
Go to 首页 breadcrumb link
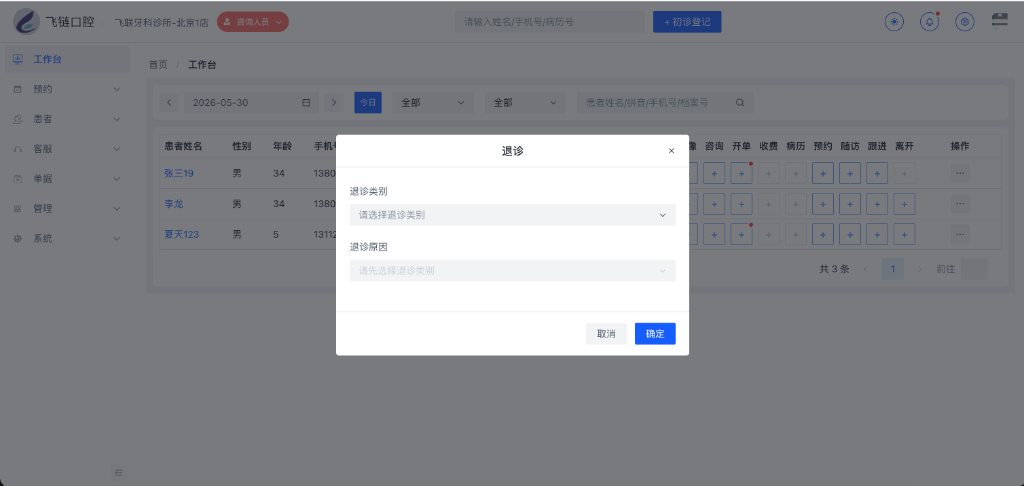(x=158, y=65)
